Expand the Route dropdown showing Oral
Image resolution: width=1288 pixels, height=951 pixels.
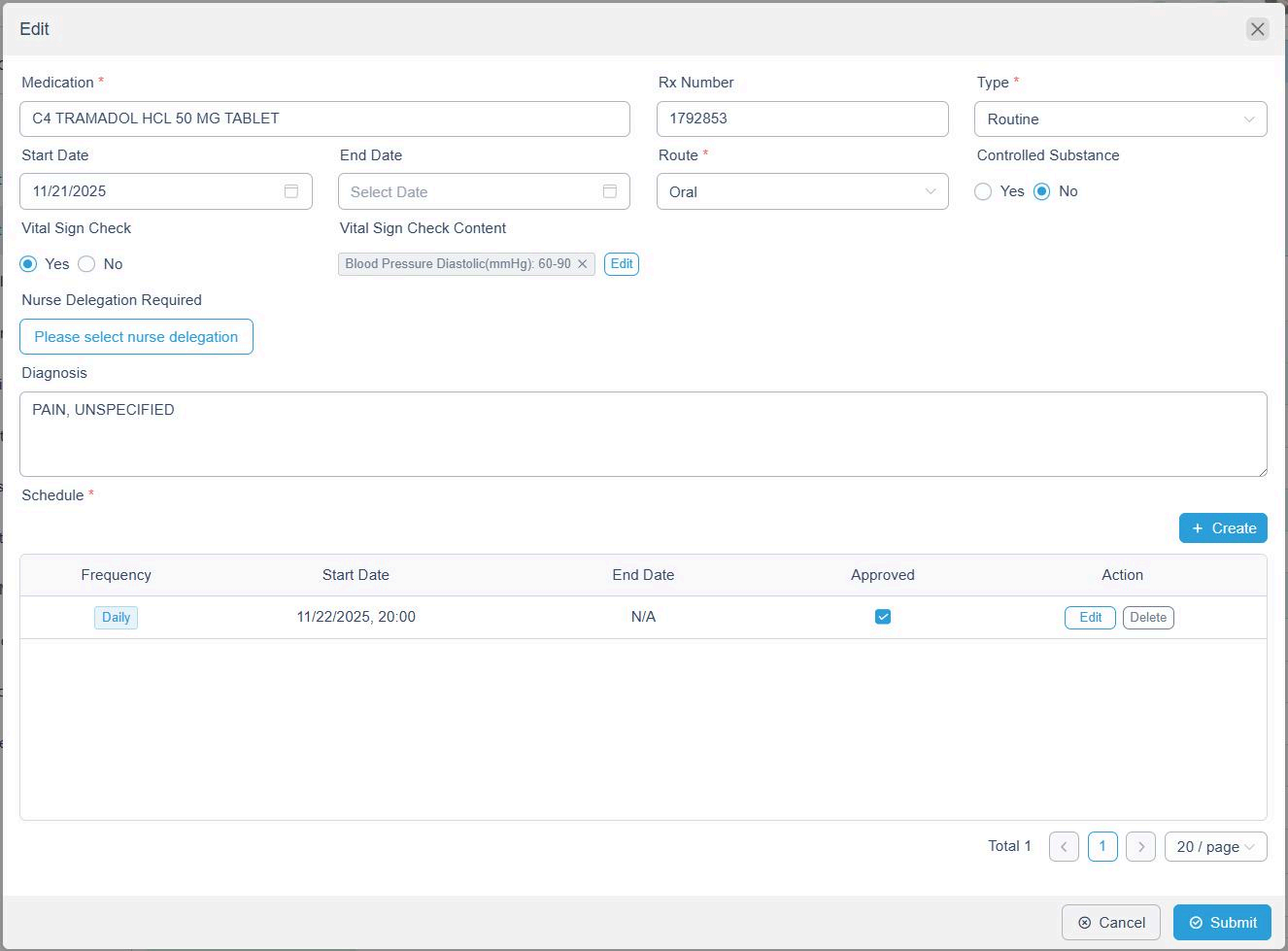tap(802, 191)
